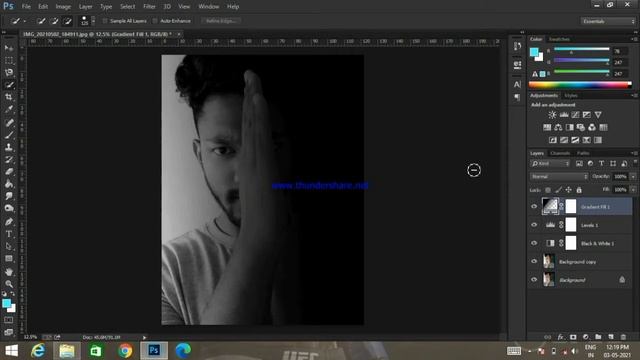Create a new layer in Layers panel
This screenshot has height=360, width=640.
click(x=611, y=337)
